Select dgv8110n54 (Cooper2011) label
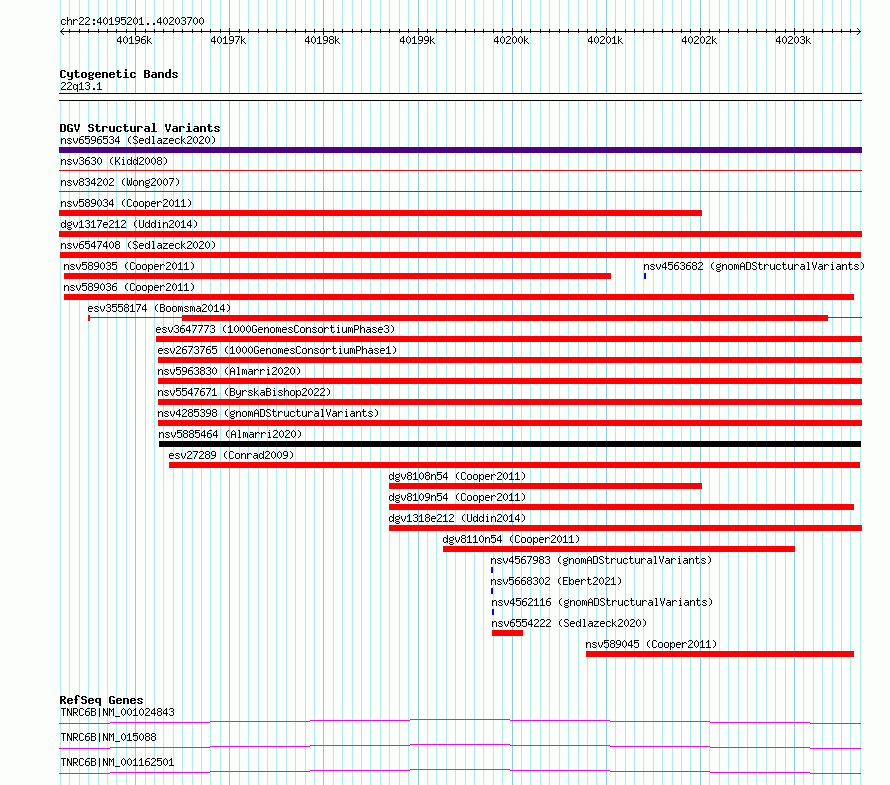The width and height of the screenshot is (890, 785). [x=511, y=539]
